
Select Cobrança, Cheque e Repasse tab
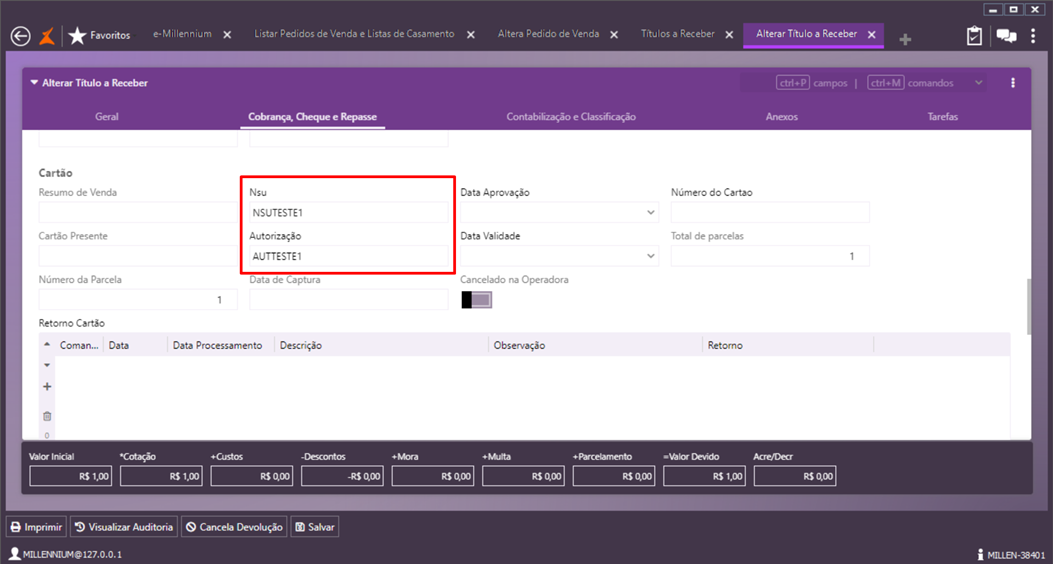(x=312, y=117)
